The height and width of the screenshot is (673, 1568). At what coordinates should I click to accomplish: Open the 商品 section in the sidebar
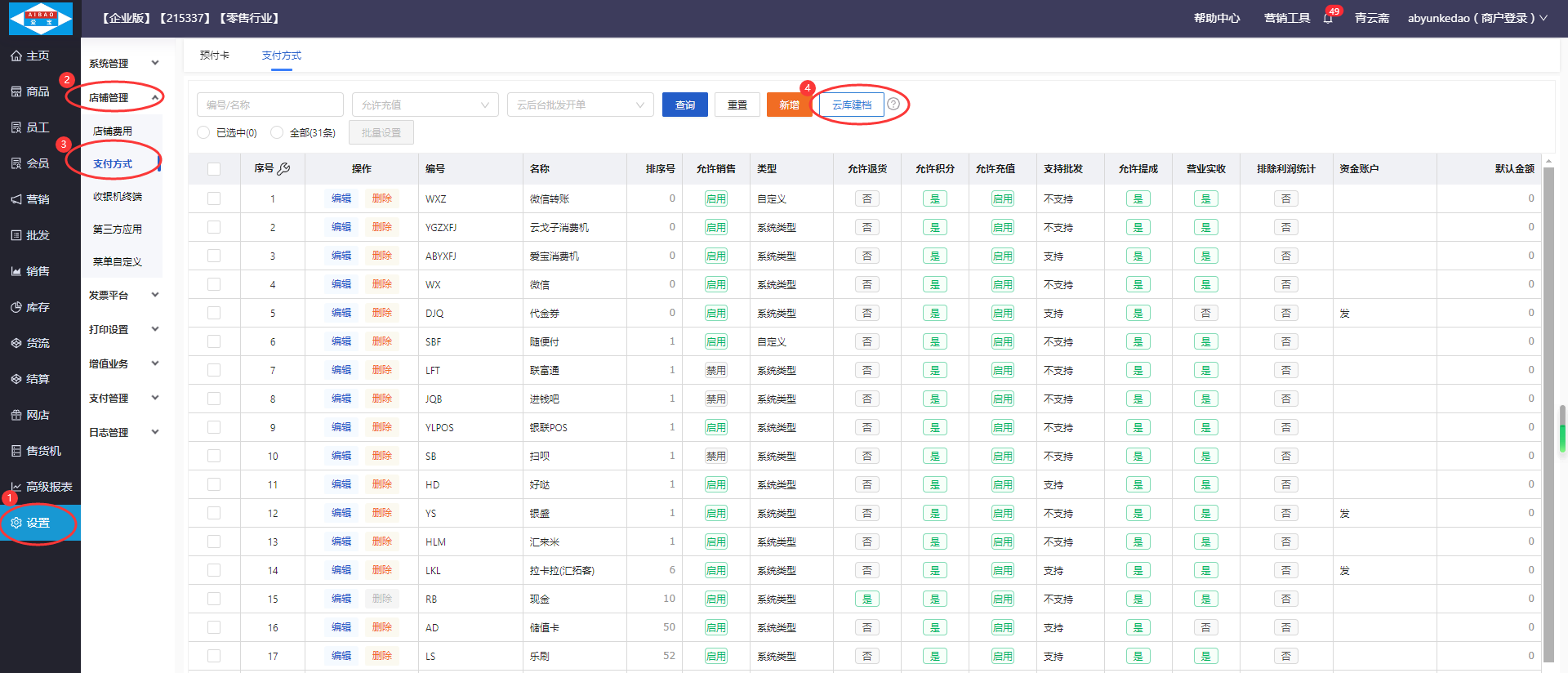30,91
